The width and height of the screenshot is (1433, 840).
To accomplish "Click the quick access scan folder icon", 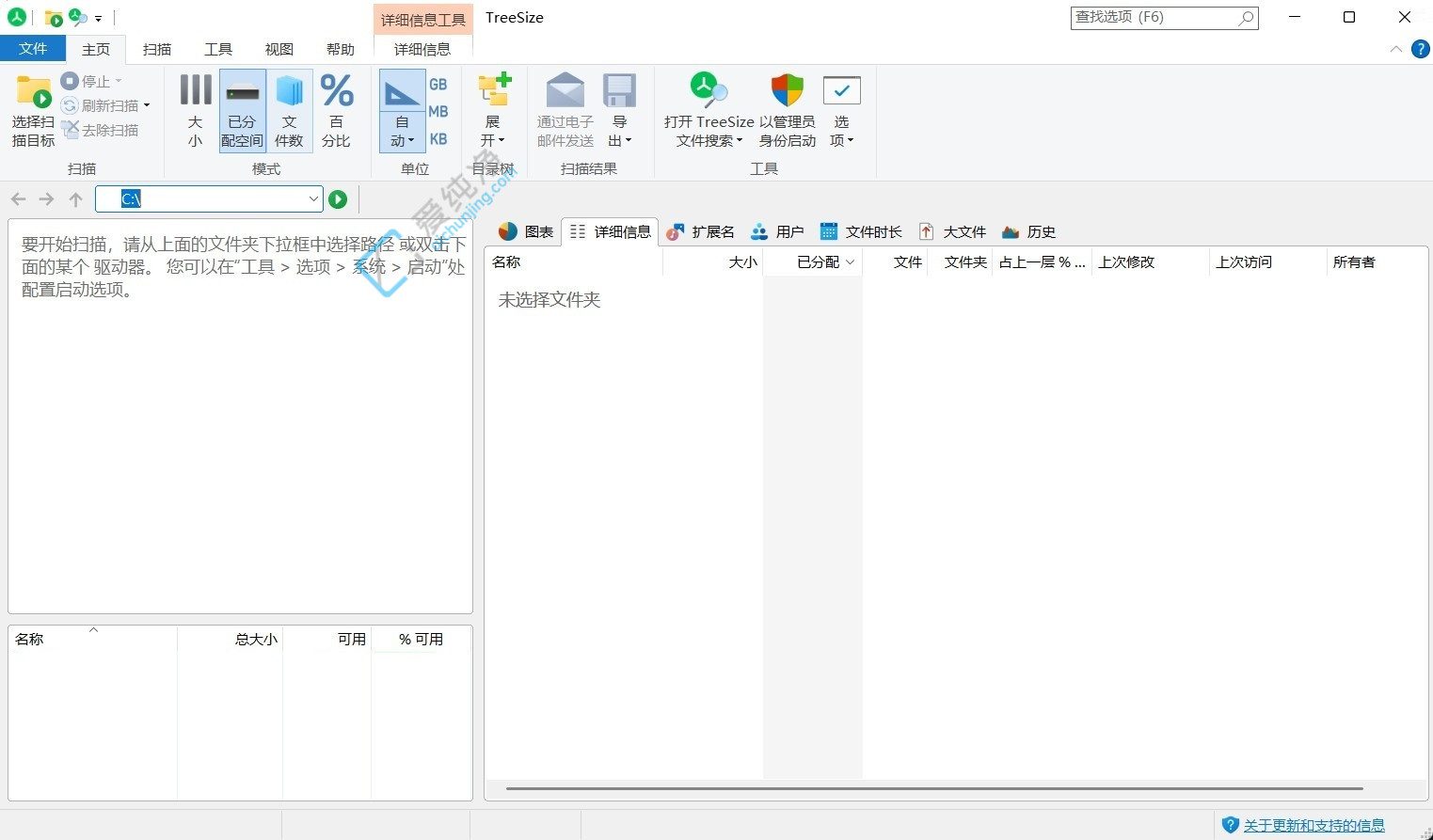I will 54,18.
